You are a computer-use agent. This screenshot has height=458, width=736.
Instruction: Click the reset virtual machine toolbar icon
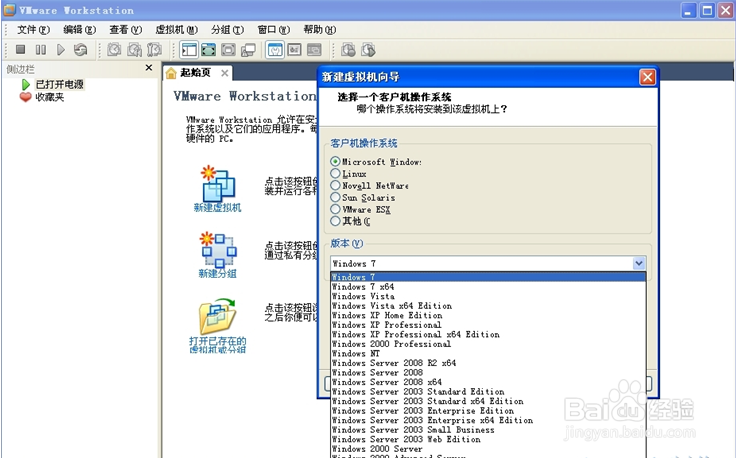tap(81, 49)
